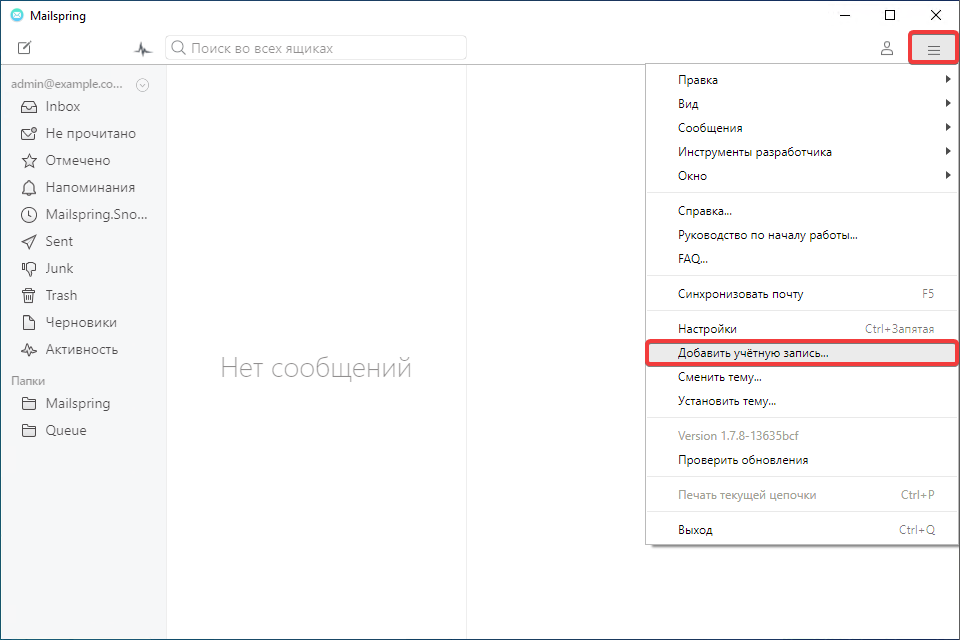Click the Queue folder icon
The height and width of the screenshot is (640, 960).
coord(29,431)
